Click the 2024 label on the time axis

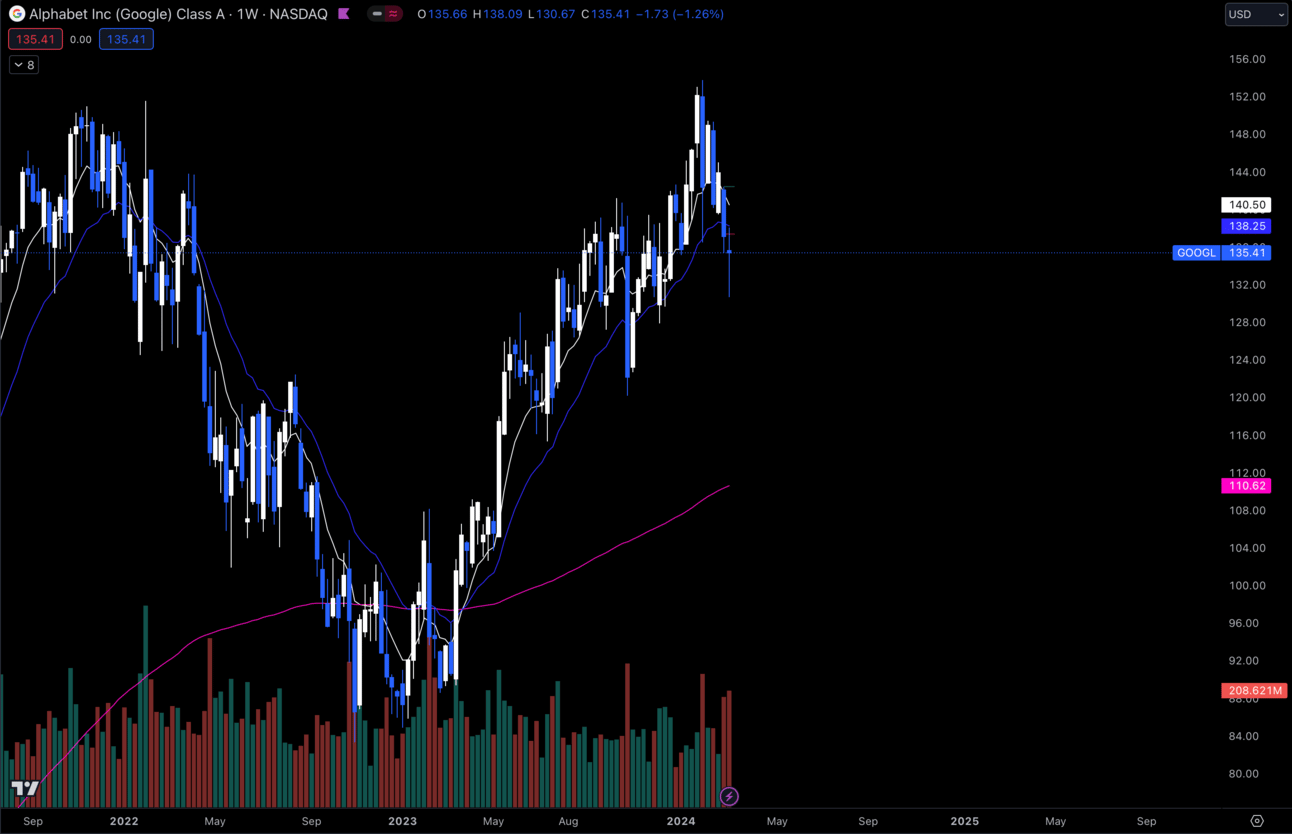681,821
